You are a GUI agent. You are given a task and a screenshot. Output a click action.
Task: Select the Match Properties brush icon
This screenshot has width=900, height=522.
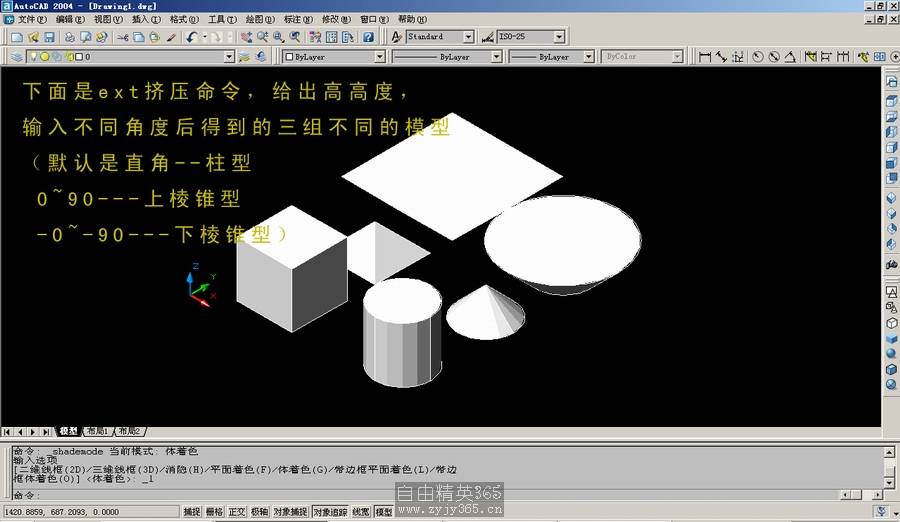click(171, 37)
